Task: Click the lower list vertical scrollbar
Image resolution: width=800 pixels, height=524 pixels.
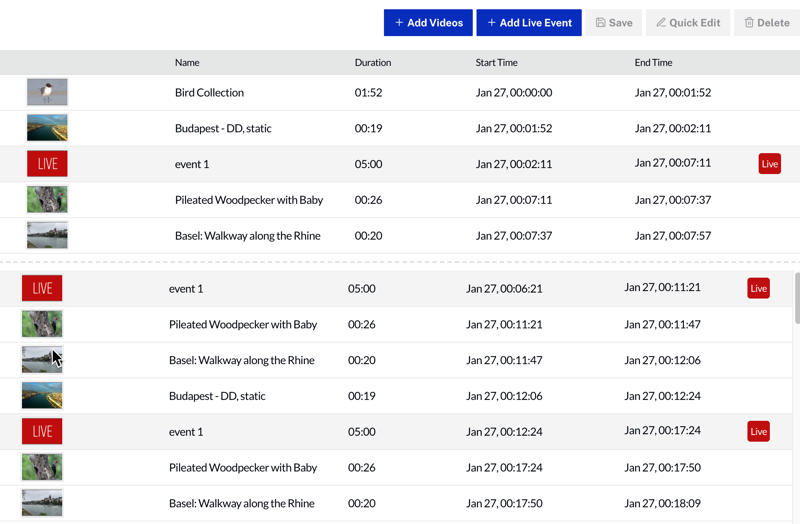Action: coord(796,300)
